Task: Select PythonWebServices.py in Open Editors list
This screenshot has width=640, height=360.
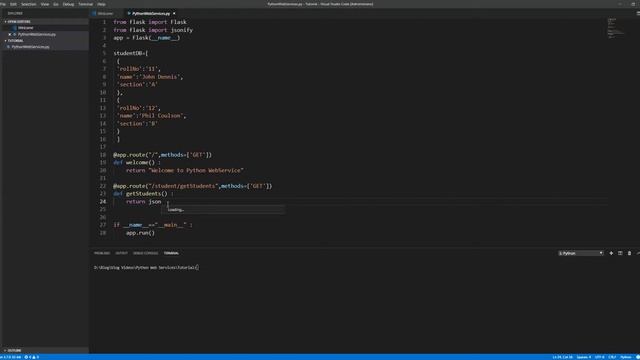Action: pyautogui.click(x=37, y=34)
